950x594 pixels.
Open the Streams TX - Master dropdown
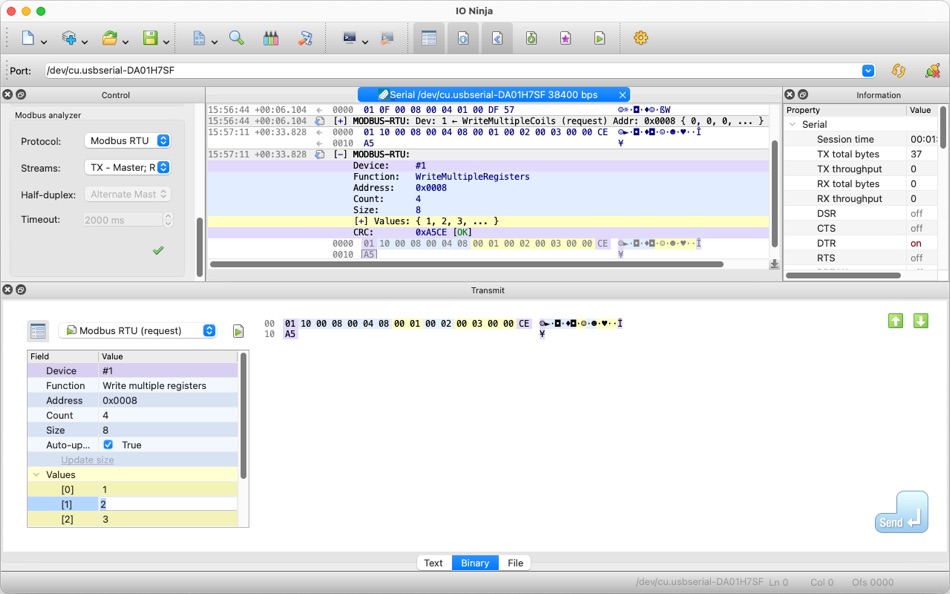(127, 167)
